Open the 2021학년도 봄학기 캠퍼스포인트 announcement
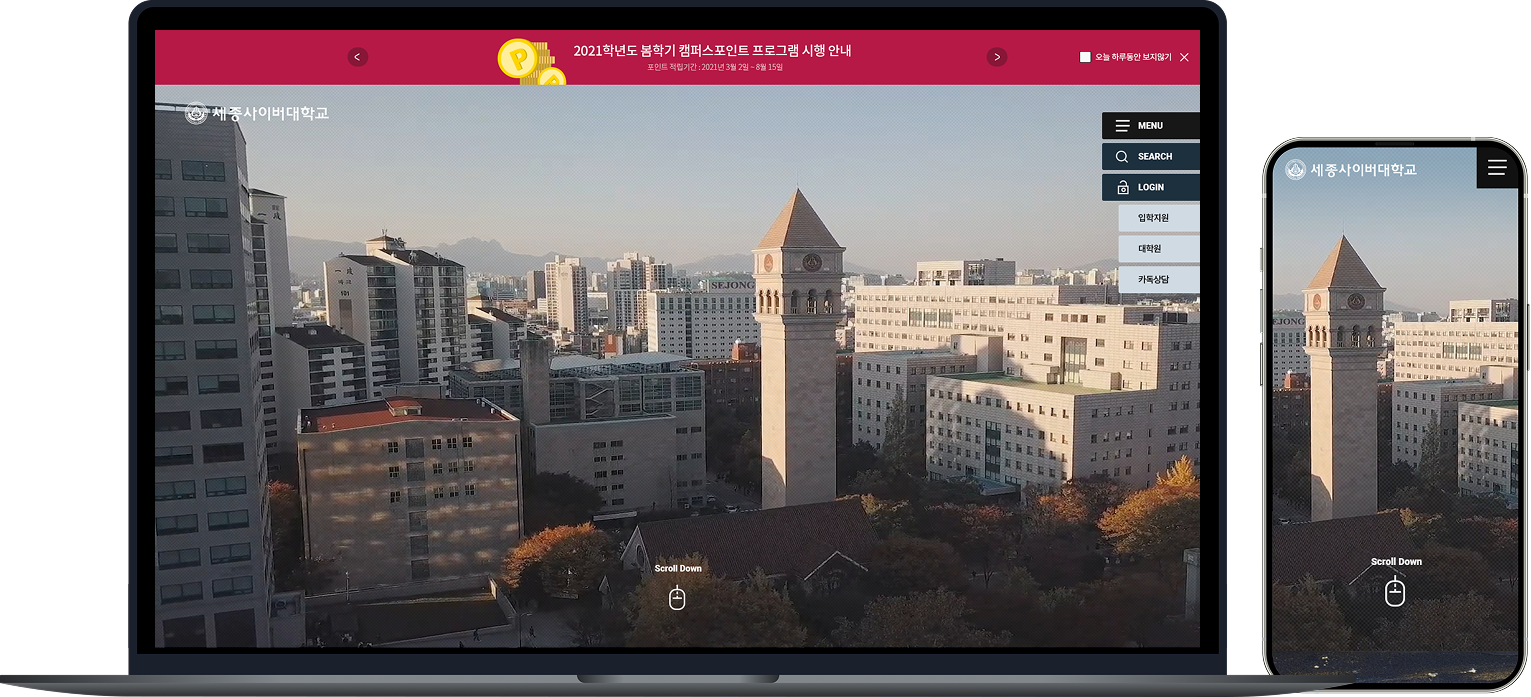This screenshot has width=1531, height=697. click(712, 50)
